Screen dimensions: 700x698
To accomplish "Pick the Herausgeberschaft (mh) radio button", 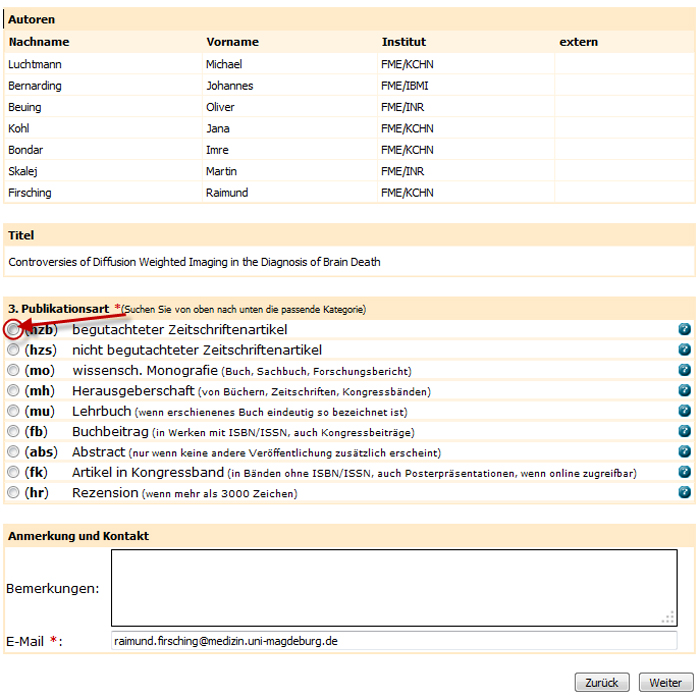I will point(13,391).
